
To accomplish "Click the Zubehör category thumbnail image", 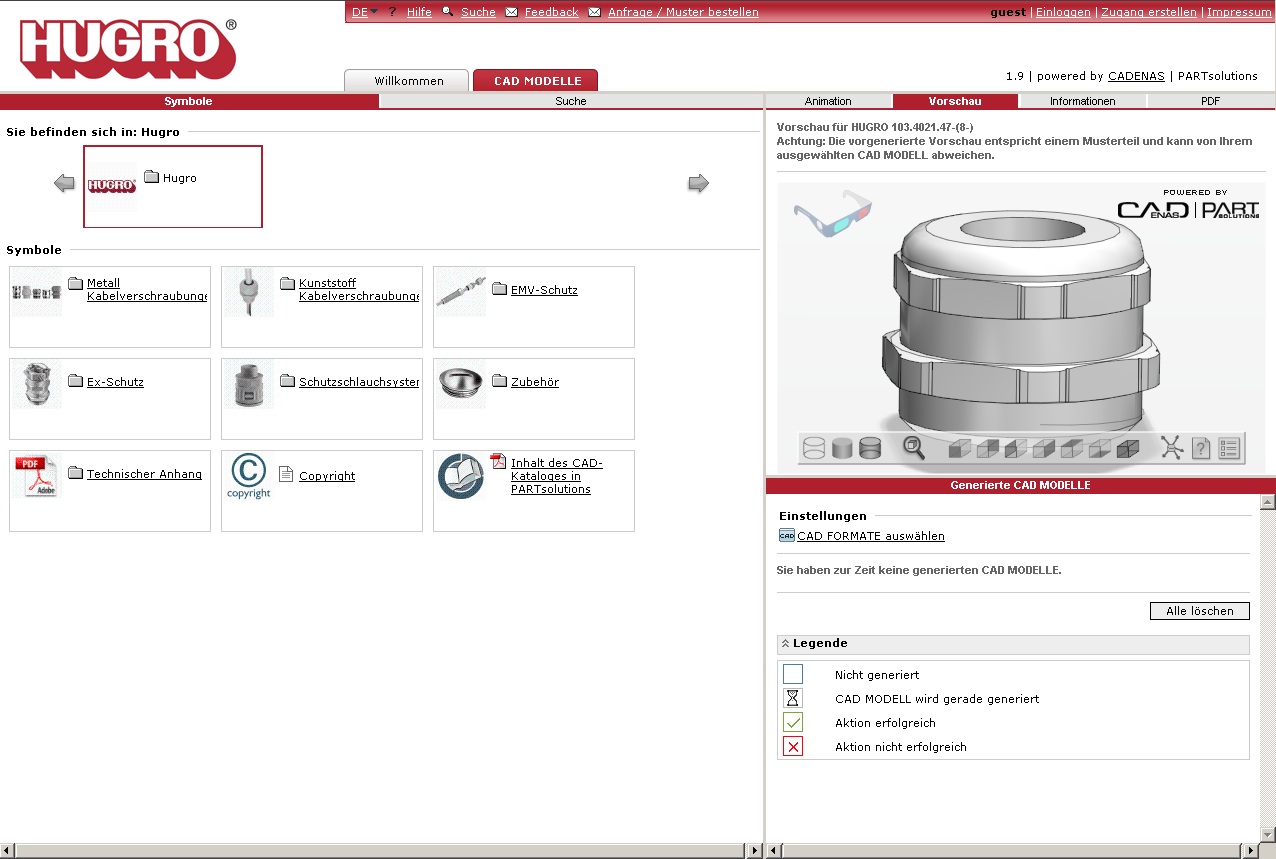I will click(461, 385).
